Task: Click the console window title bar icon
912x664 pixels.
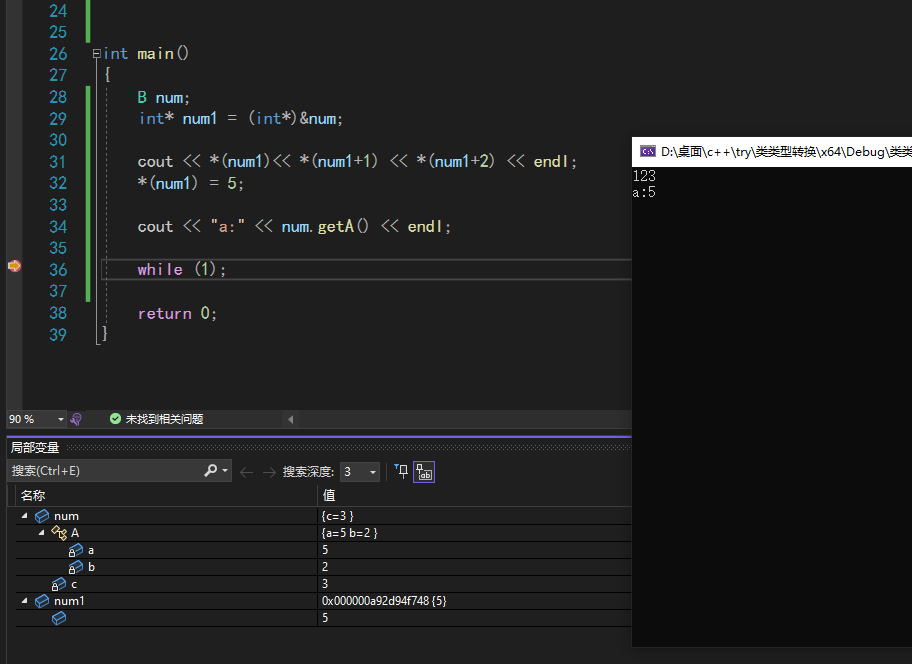Action: [x=647, y=152]
